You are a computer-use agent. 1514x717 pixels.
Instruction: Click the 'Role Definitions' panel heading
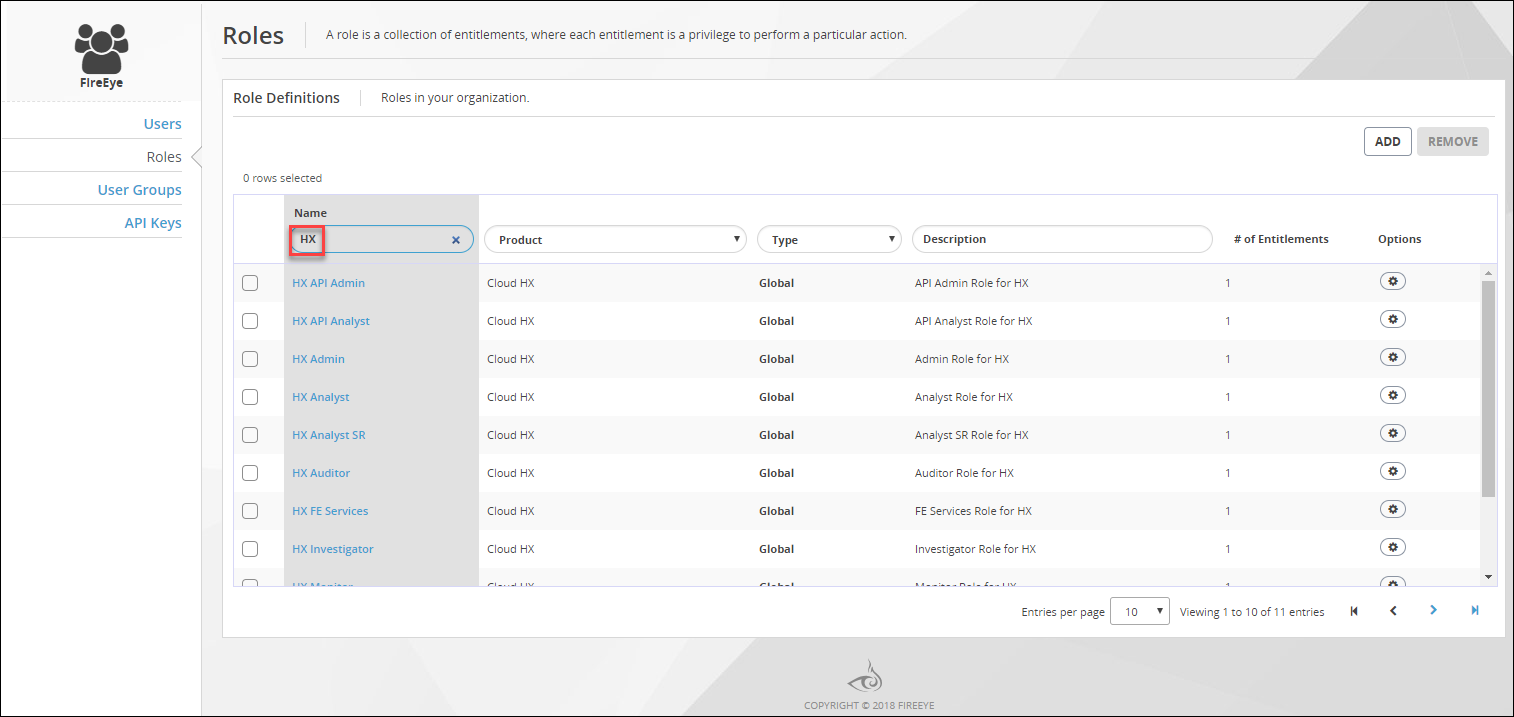tap(286, 98)
